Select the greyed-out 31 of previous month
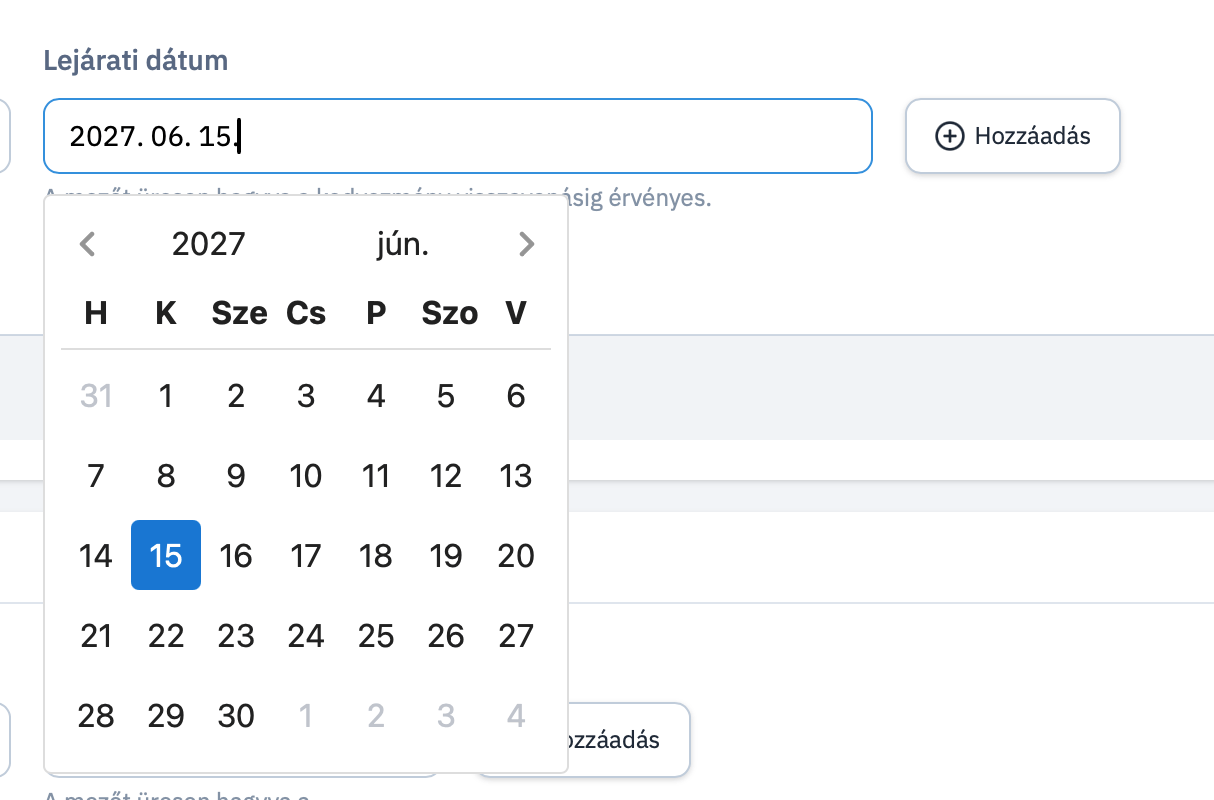 [96, 397]
